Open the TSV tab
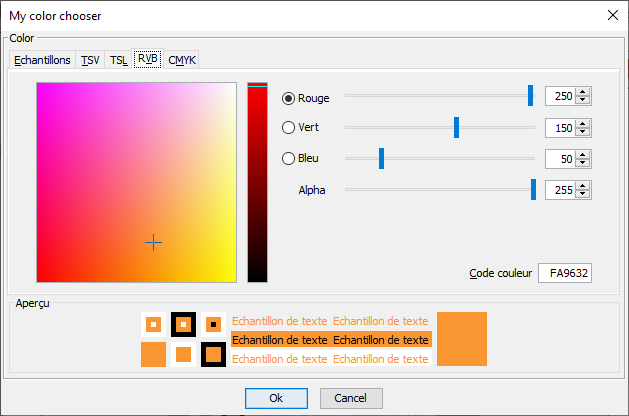The height and width of the screenshot is (416, 629). point(91,61)
